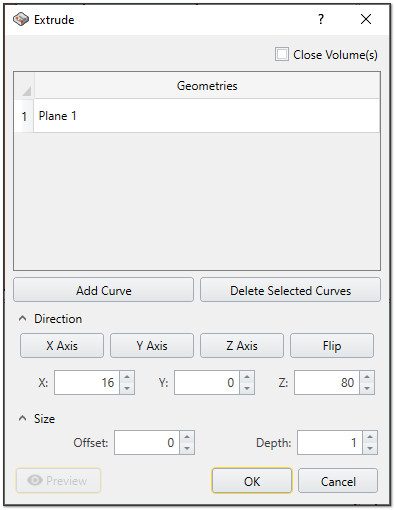The height and width of the screenshot is (510, 395).
Task: Flip the extrude direction
Action: tap(332, 346)
